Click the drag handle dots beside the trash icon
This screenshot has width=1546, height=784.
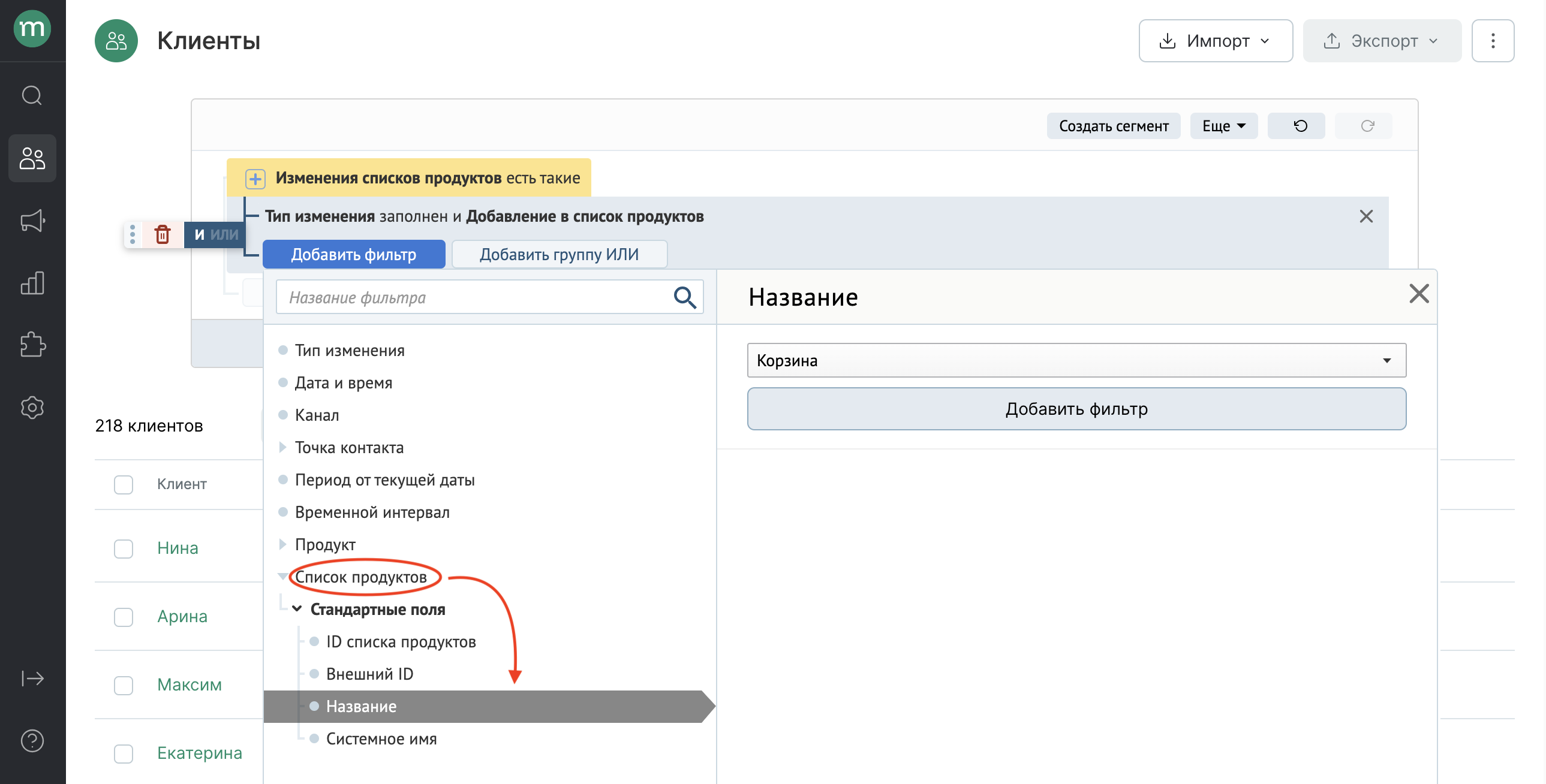pos(133,234)
